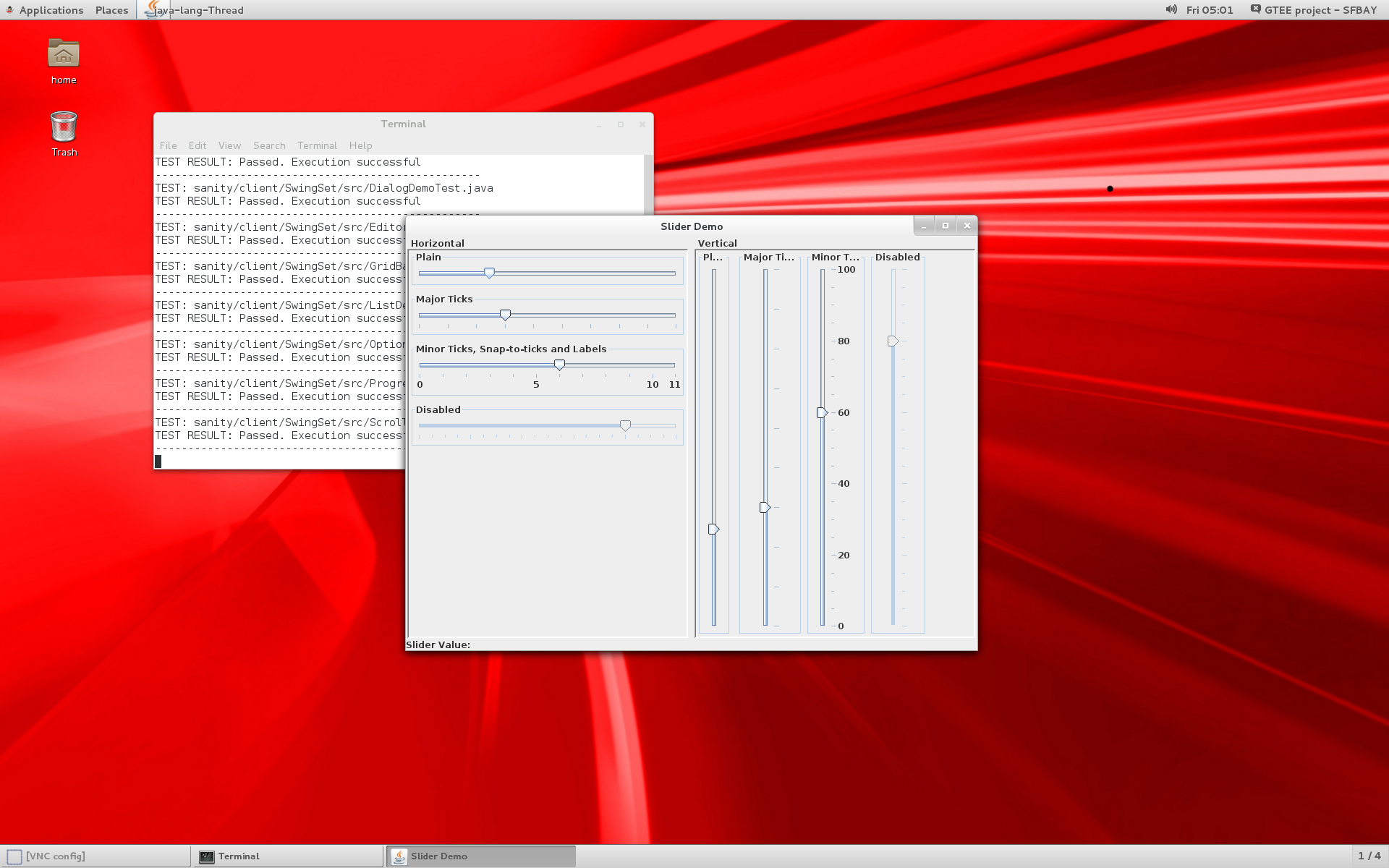Click the horizontal Plain slider thumb
This screenshot has height=868, width=1389.
(490, 273)
